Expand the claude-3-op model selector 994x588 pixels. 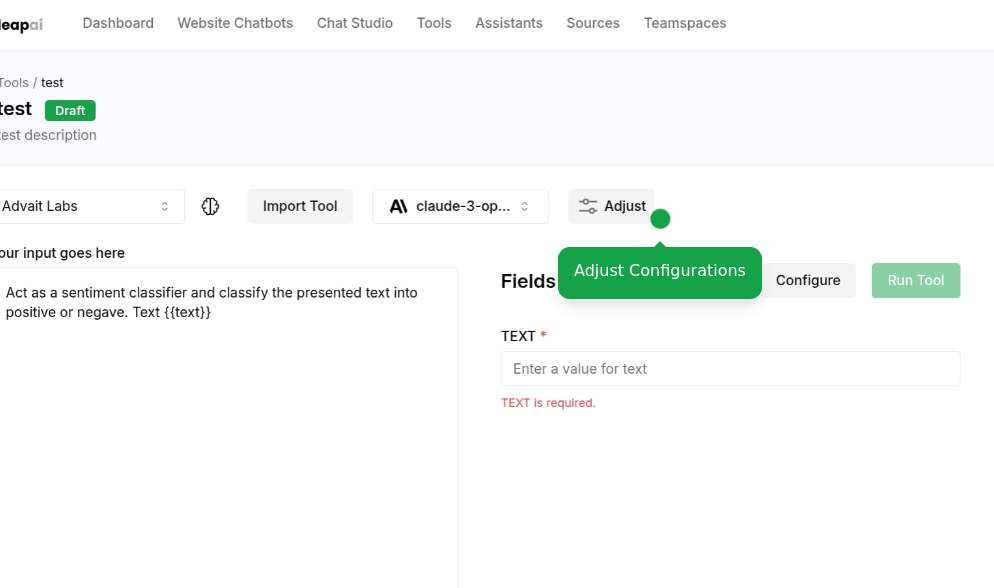click(460, 206)
